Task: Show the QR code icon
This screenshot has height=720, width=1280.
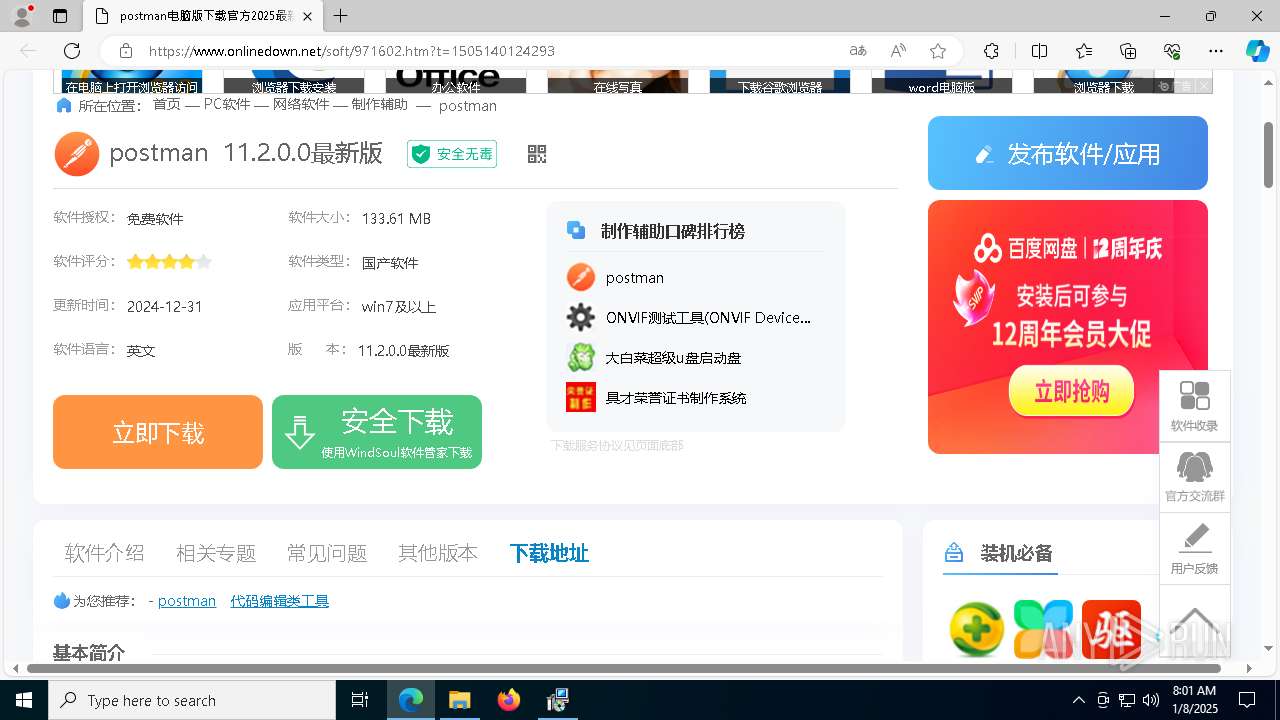Action: [537, 154]
